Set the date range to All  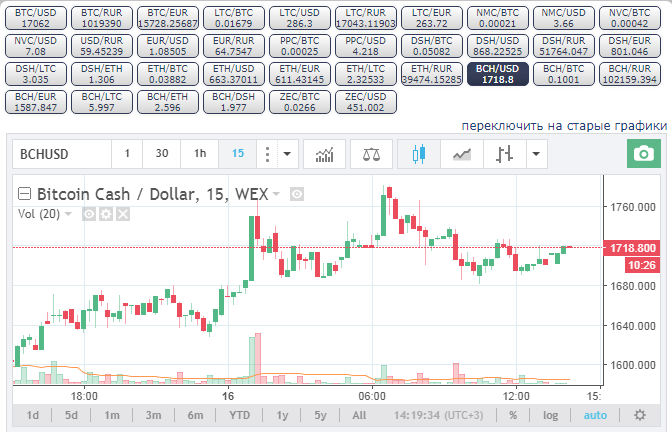coord(359,415)
